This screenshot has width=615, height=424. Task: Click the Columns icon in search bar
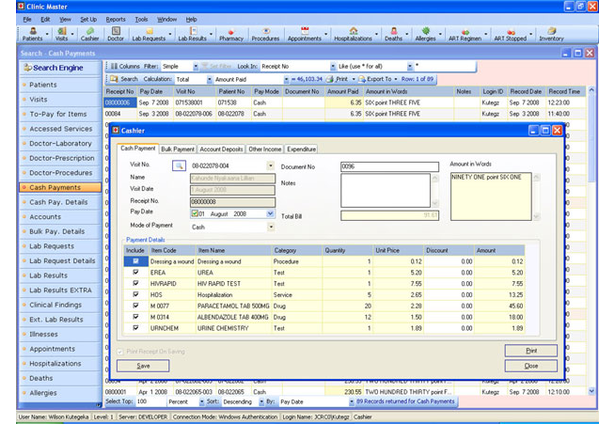tap(114, 66)
